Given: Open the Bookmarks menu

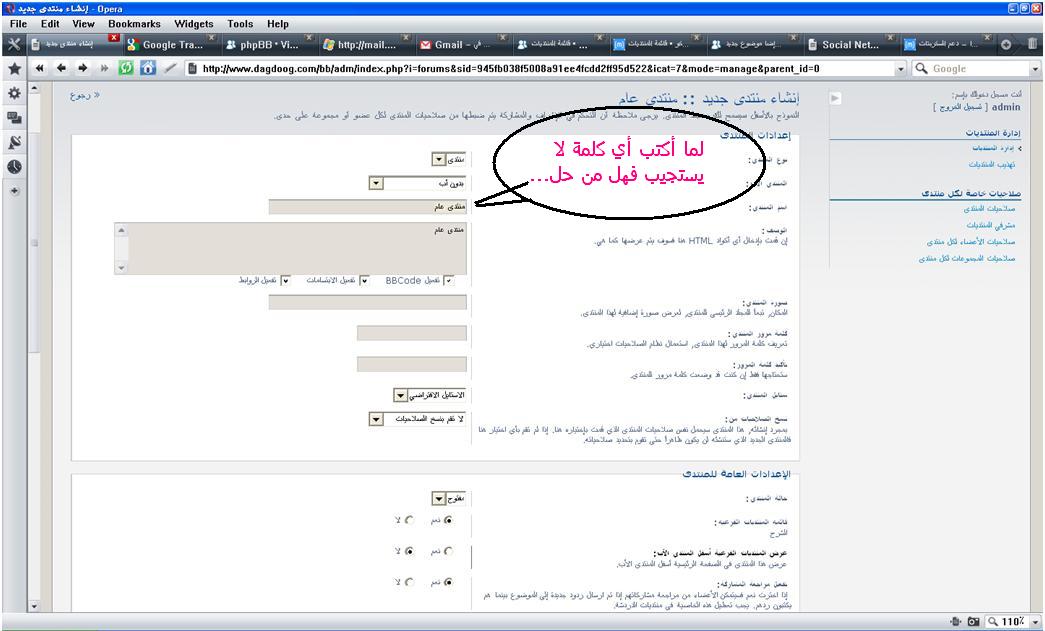Looking at the screenshot, I should tap(134, 24).
